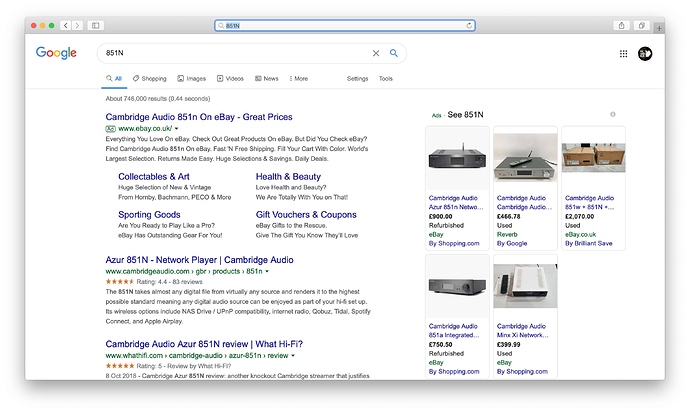Open the £2,070.00 boxed product image
690x413 pixels.
pyautogui.click(x=593, y=158)
